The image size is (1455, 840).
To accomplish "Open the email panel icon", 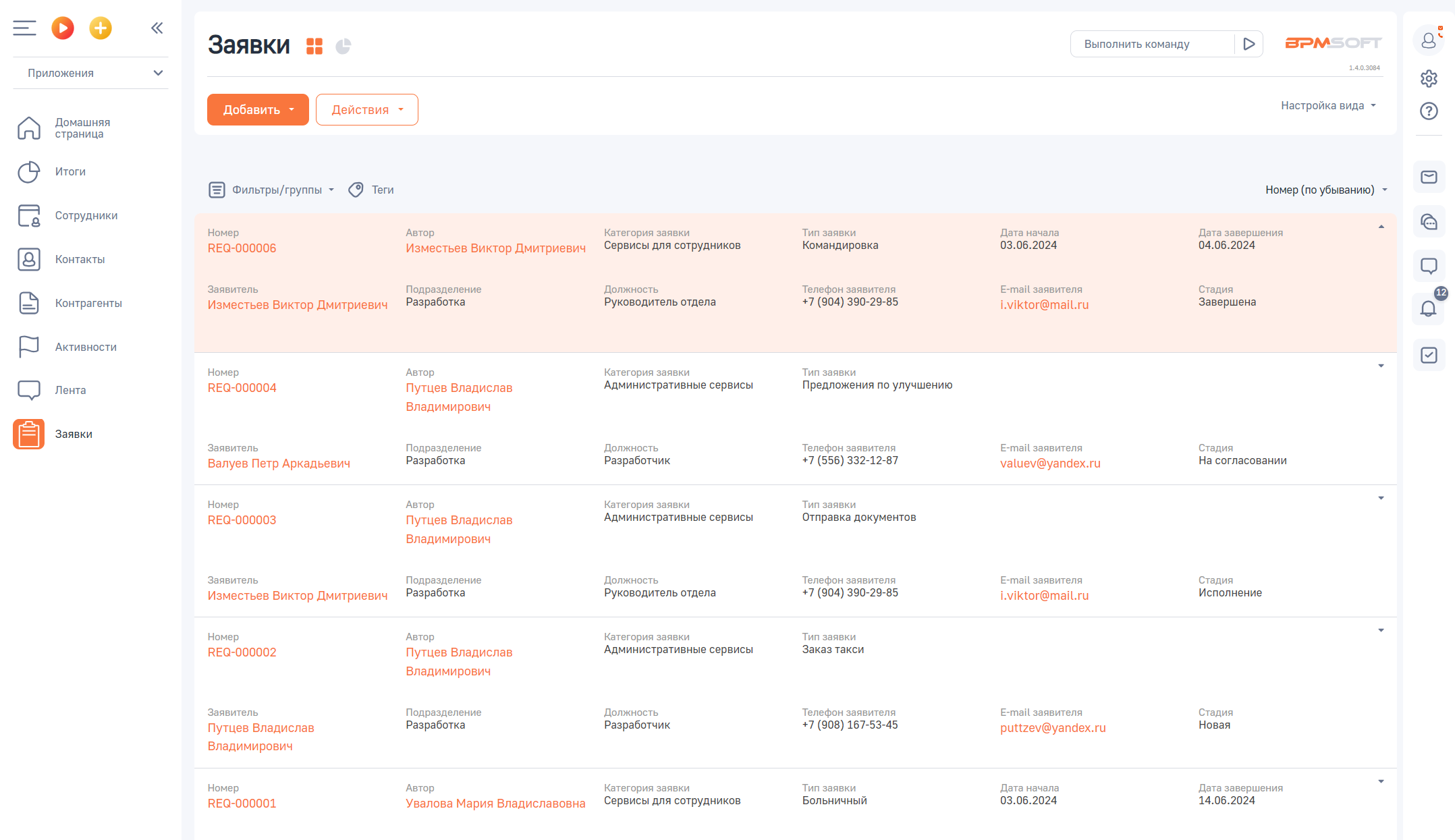I will pyautogui.click(x=1429, y=177).
